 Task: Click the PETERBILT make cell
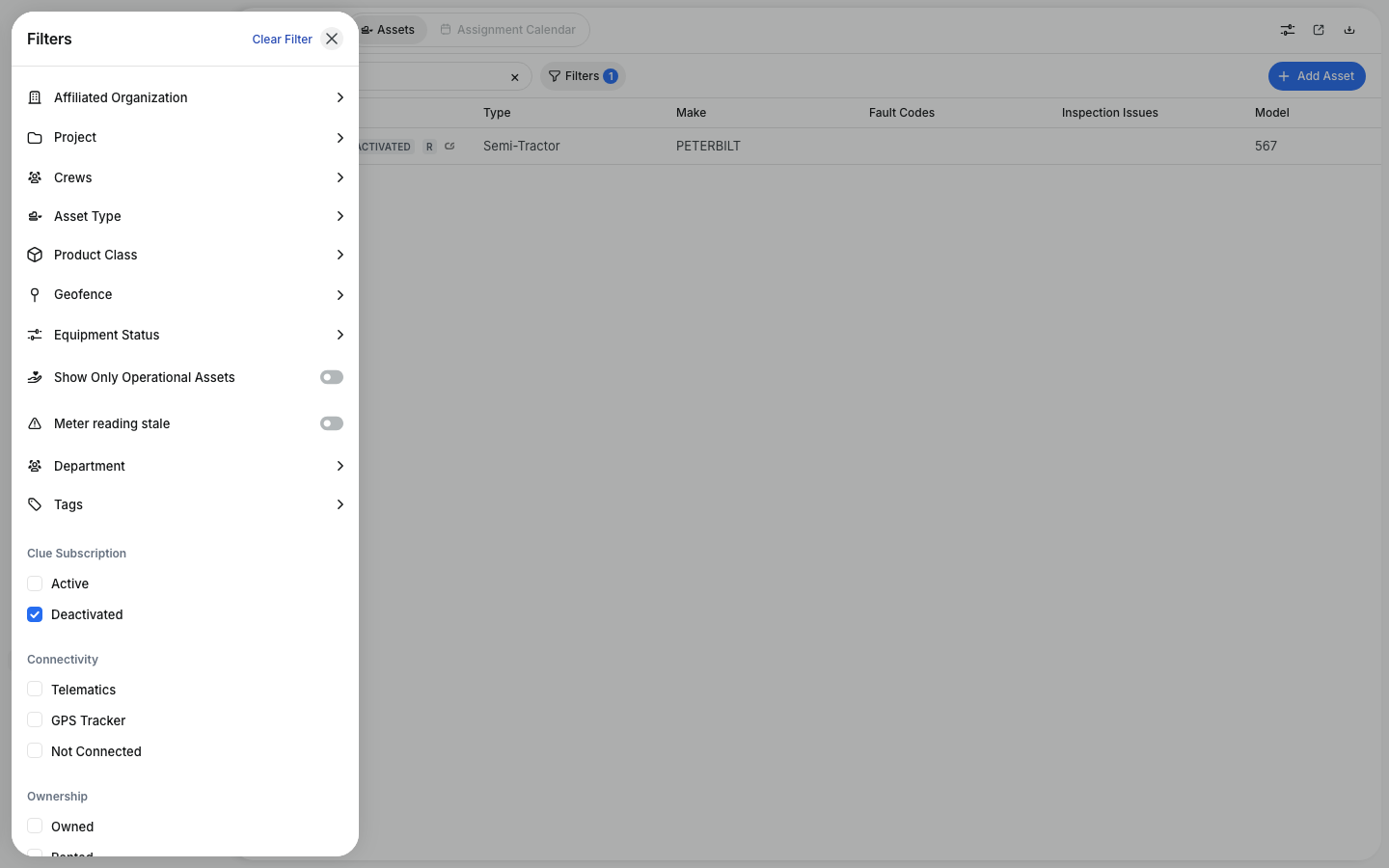(708, 147)
